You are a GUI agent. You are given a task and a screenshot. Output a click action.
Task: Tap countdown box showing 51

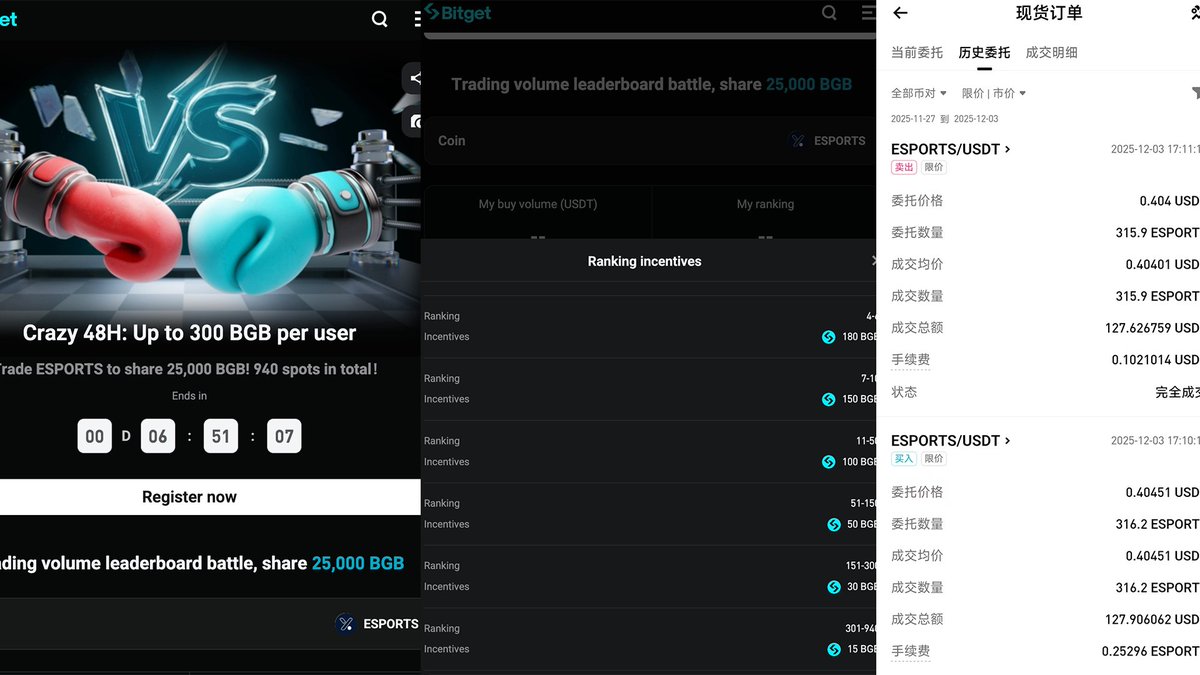coord(221,436)
